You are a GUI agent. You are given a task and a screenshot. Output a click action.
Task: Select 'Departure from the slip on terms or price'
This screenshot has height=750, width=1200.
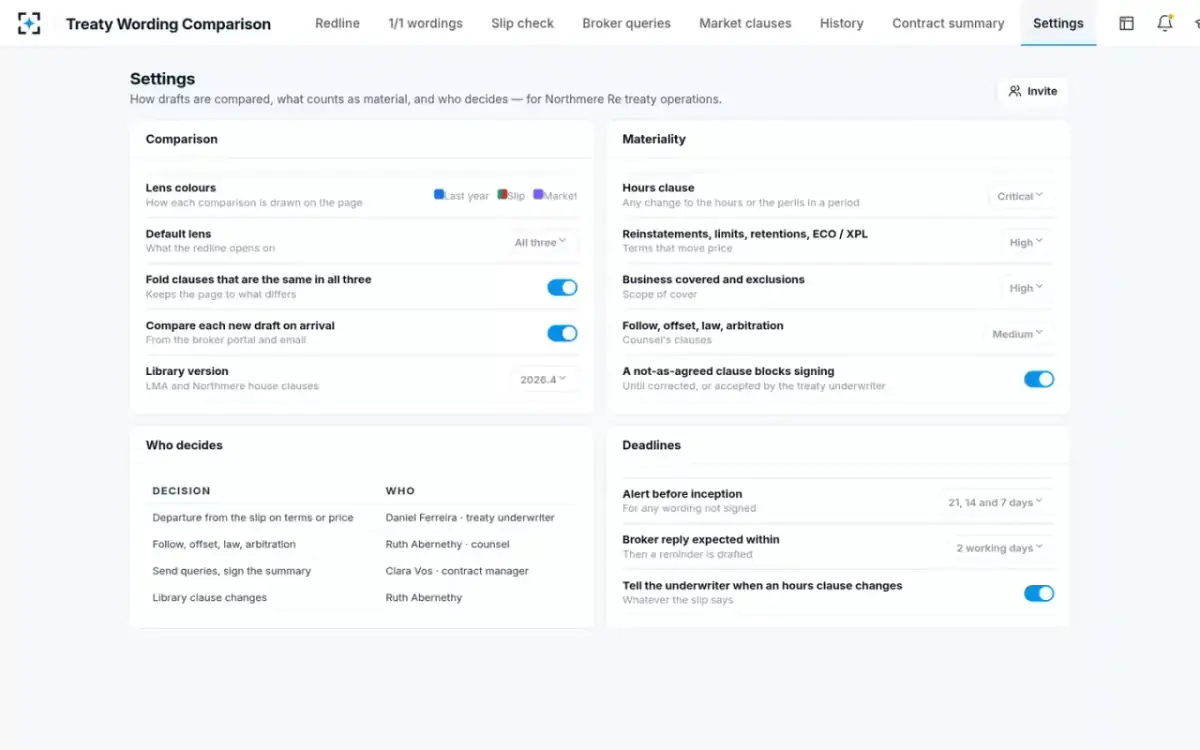(x=253, y=518)
